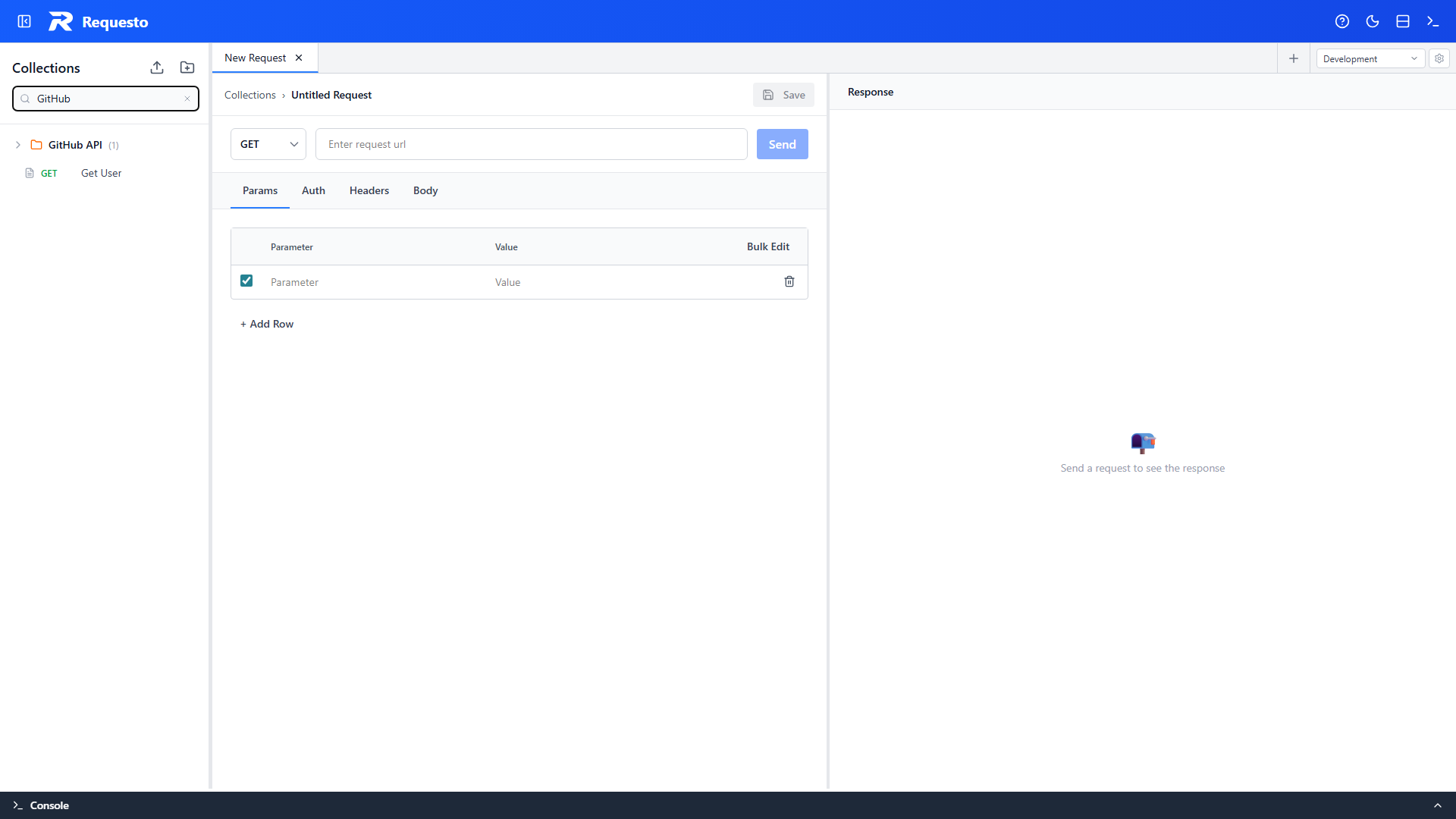Create a new collection folder
Image resolution: width=1456 pixels, height=819 pixels.
[x=187, y=67]
